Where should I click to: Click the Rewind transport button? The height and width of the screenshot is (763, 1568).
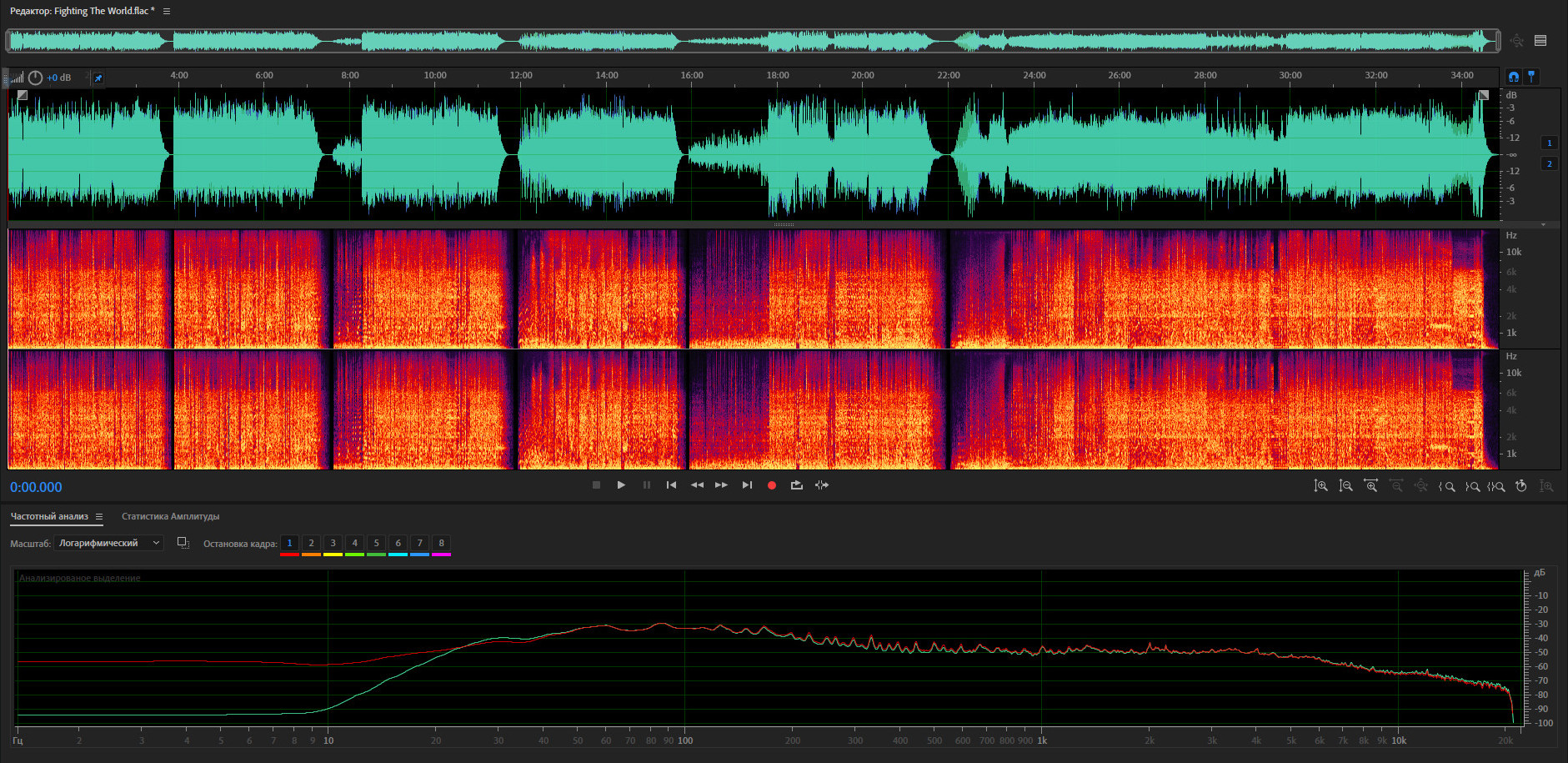click(x=697, y=485)
